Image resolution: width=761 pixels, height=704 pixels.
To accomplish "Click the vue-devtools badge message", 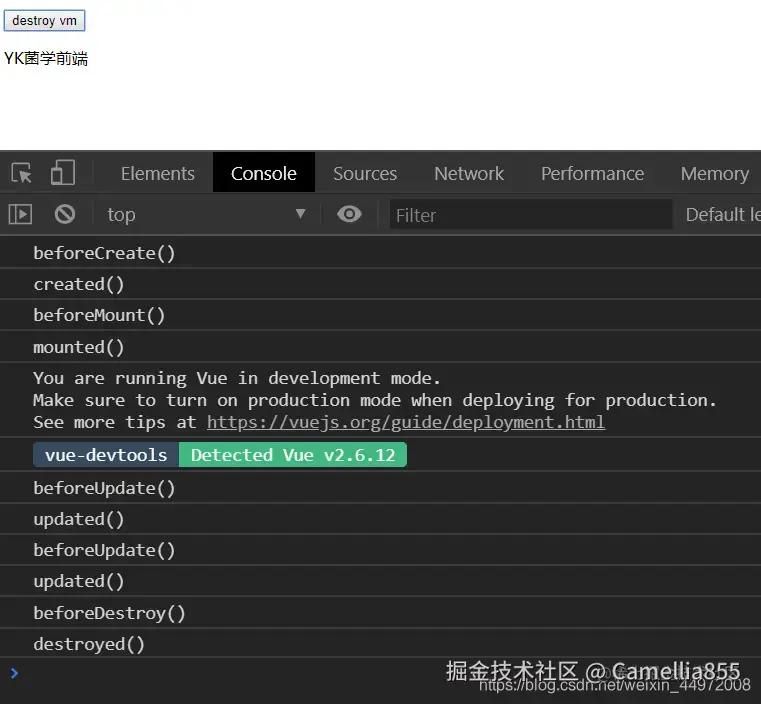I will (x=106, y=455).
